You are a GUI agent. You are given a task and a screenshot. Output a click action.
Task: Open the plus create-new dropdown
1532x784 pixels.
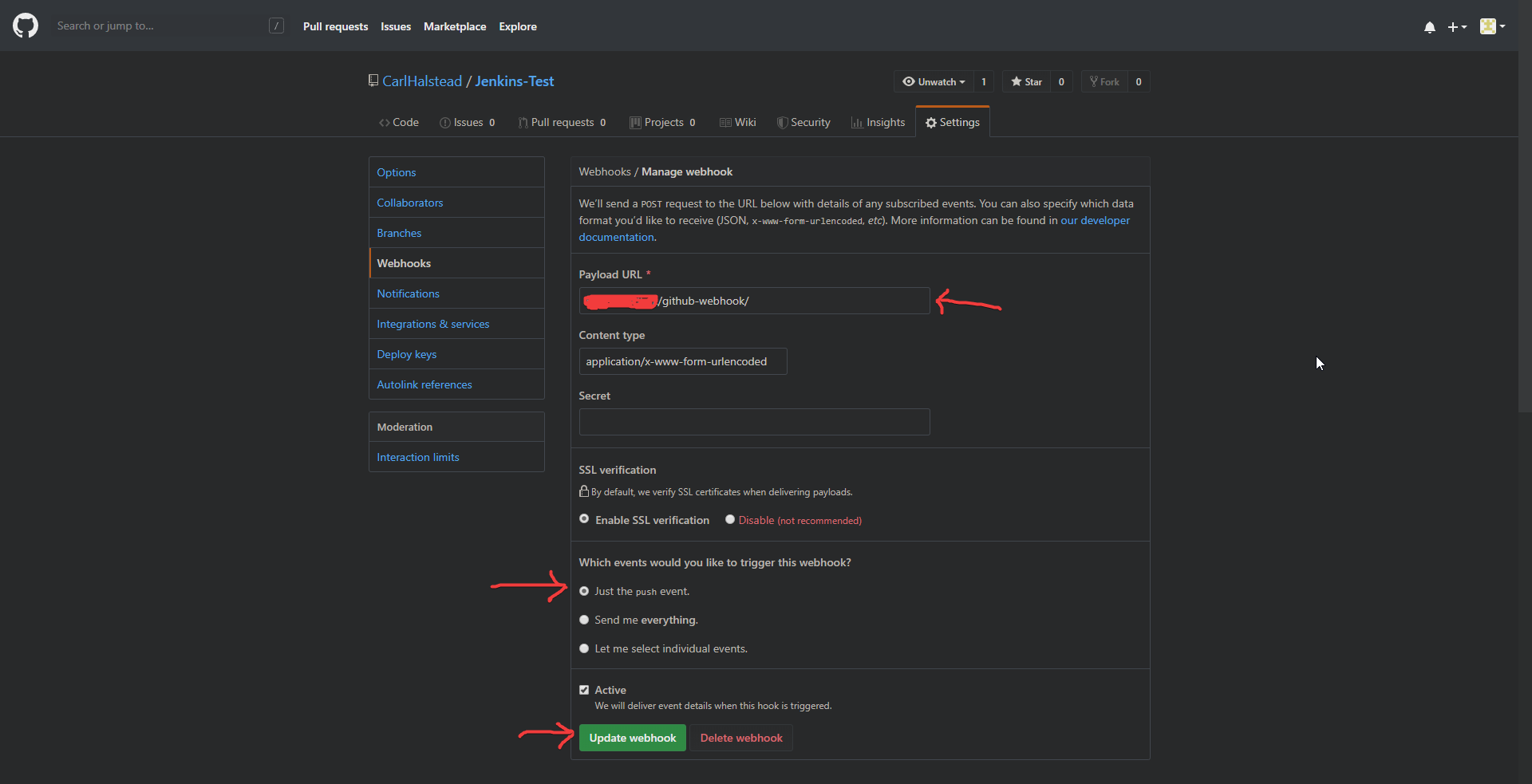(1457, 27)
